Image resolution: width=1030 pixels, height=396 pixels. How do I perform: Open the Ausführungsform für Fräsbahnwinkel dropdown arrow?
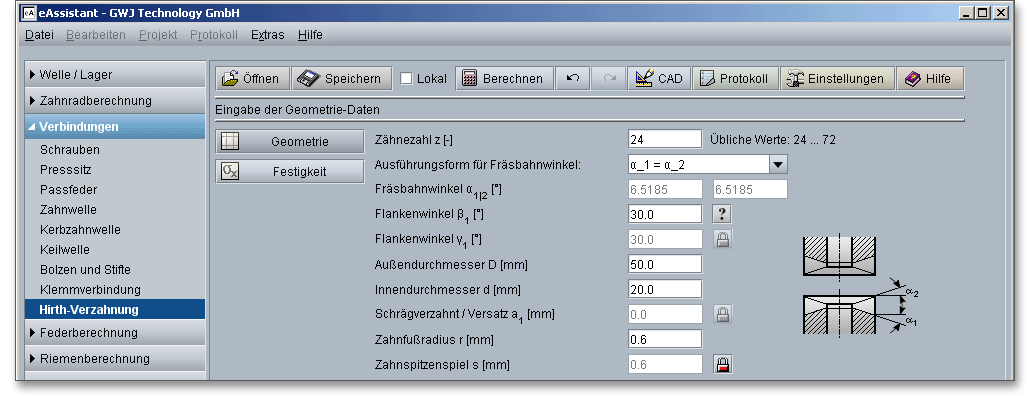[x=778, y=164]
